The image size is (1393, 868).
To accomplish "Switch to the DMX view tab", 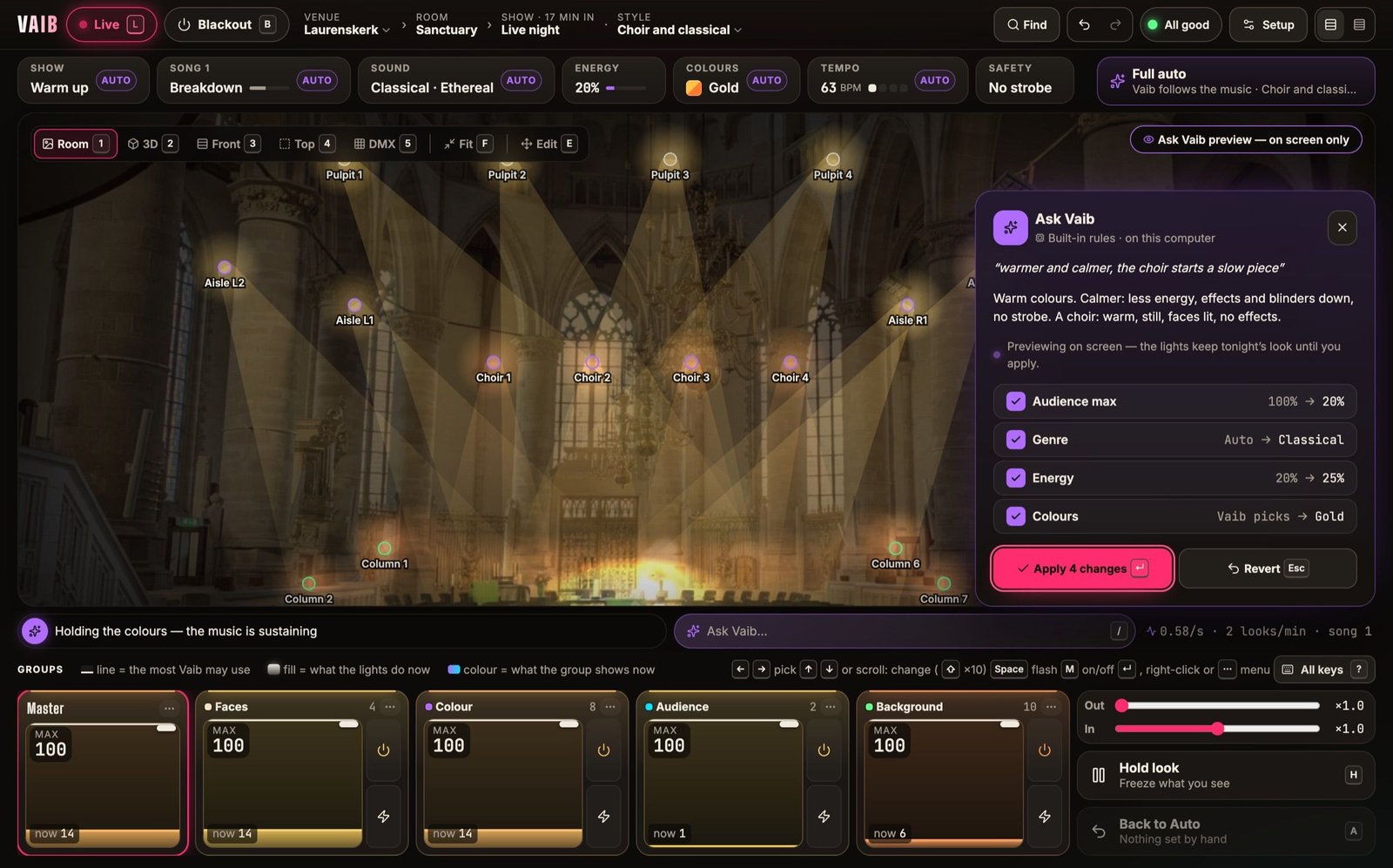I will click(x=384, y=144).
